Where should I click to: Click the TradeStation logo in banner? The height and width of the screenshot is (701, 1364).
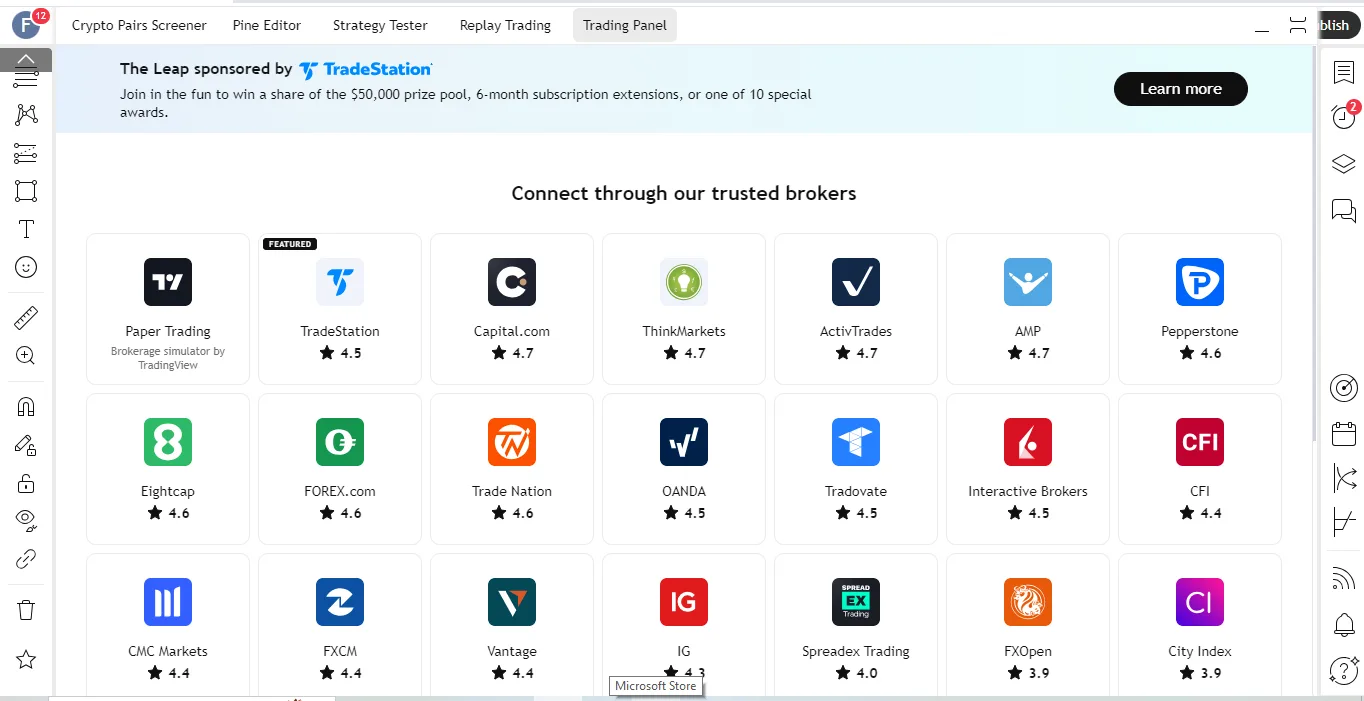pos(366,69)
